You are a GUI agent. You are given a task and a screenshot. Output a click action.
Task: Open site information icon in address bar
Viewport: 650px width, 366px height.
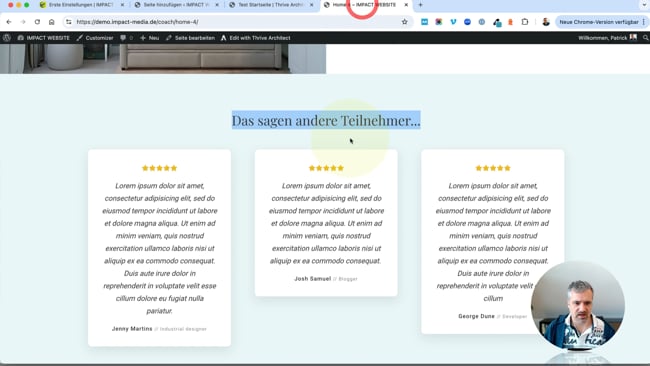pyautogui.click(x=69, y=22)
